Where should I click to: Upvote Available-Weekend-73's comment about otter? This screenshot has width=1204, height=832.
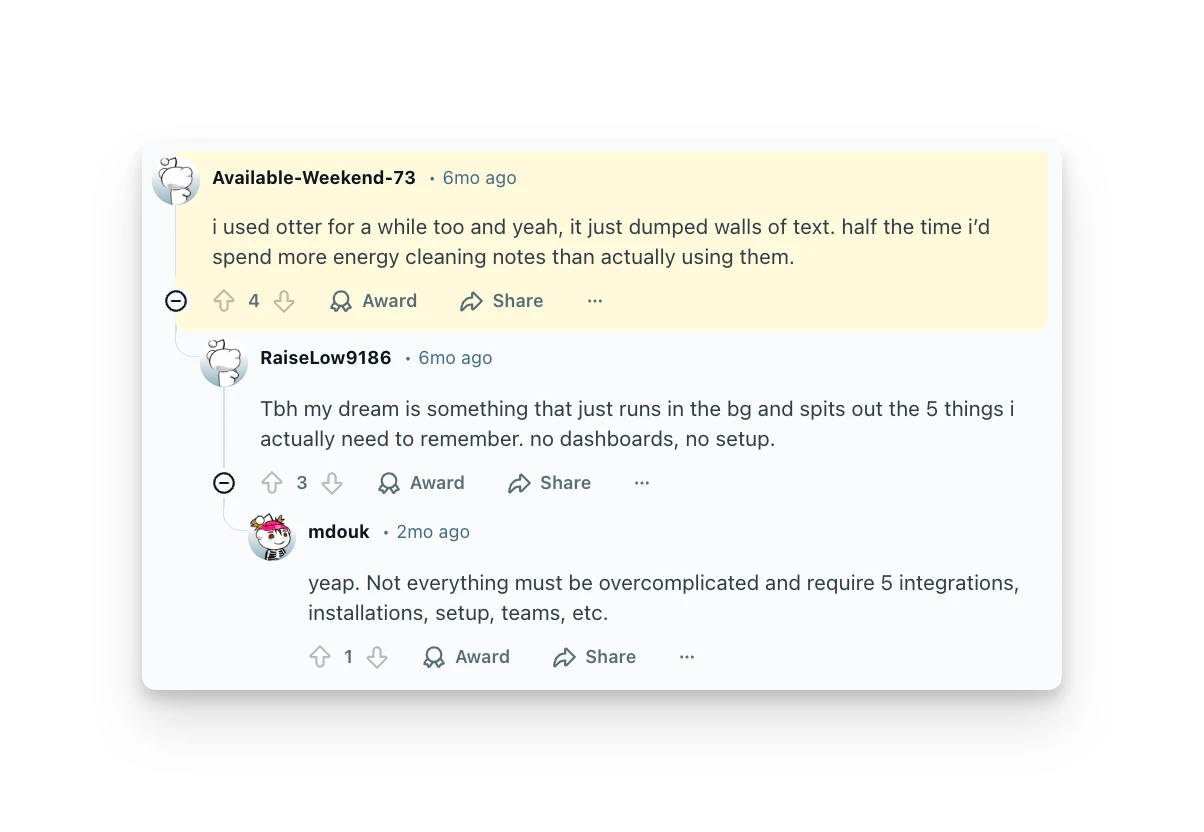pyautogui.click(x=224, y=300)
